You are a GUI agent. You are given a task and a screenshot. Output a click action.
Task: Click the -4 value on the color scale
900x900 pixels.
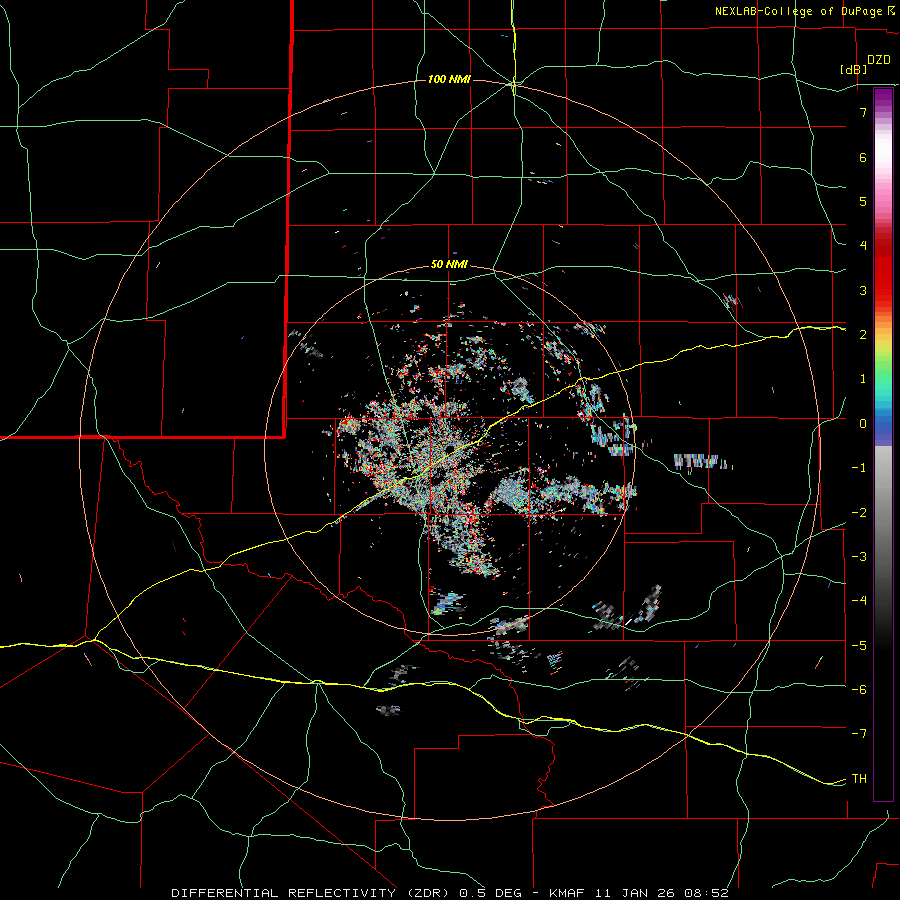tap(859, 601)
